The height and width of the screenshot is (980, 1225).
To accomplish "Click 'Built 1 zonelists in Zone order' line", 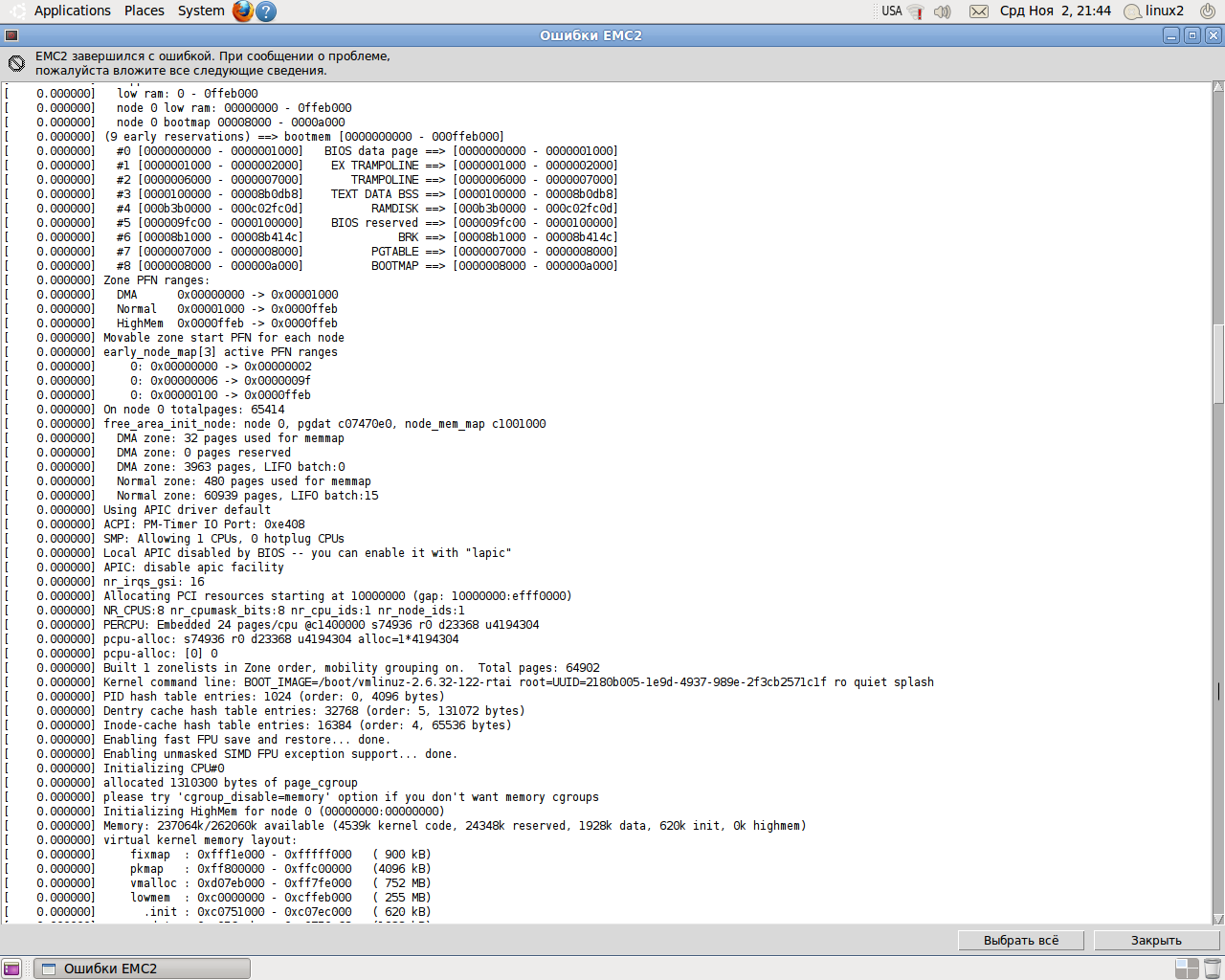I will [x=352, y=668].
